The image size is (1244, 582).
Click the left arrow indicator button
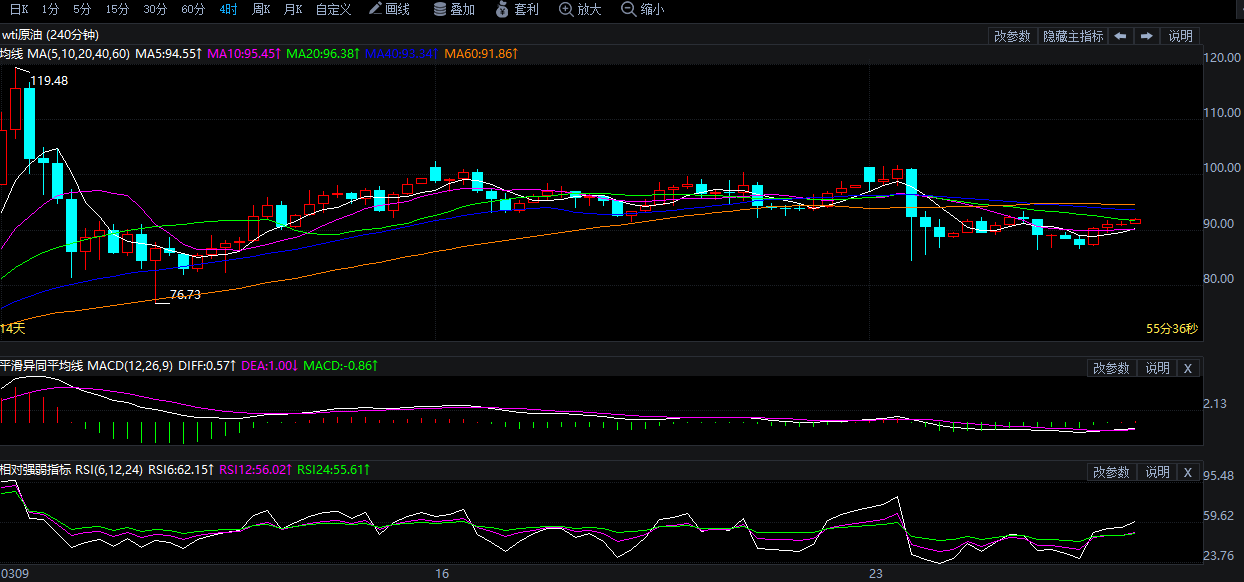1120,36
